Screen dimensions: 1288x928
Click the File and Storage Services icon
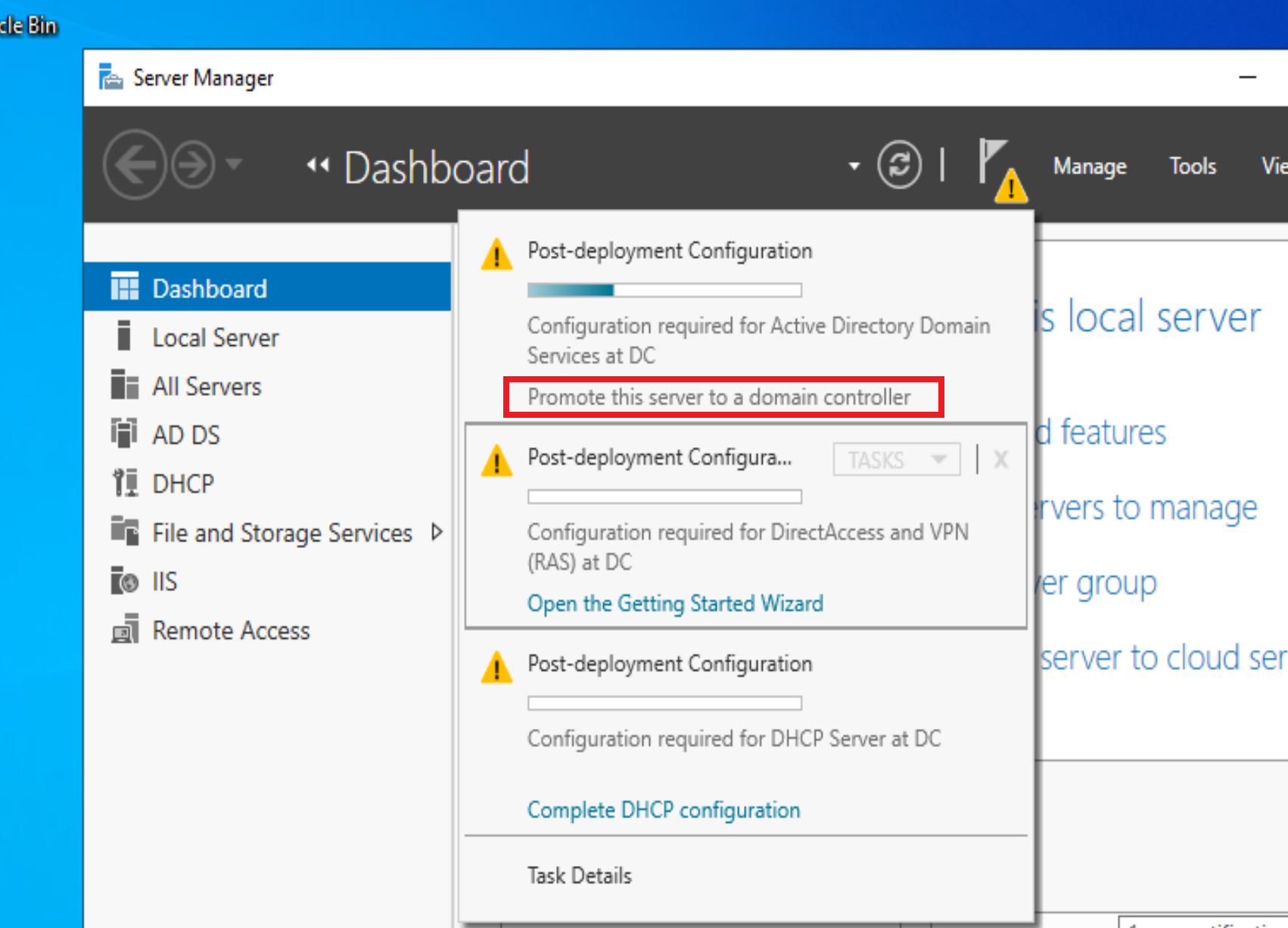(125, 531)
